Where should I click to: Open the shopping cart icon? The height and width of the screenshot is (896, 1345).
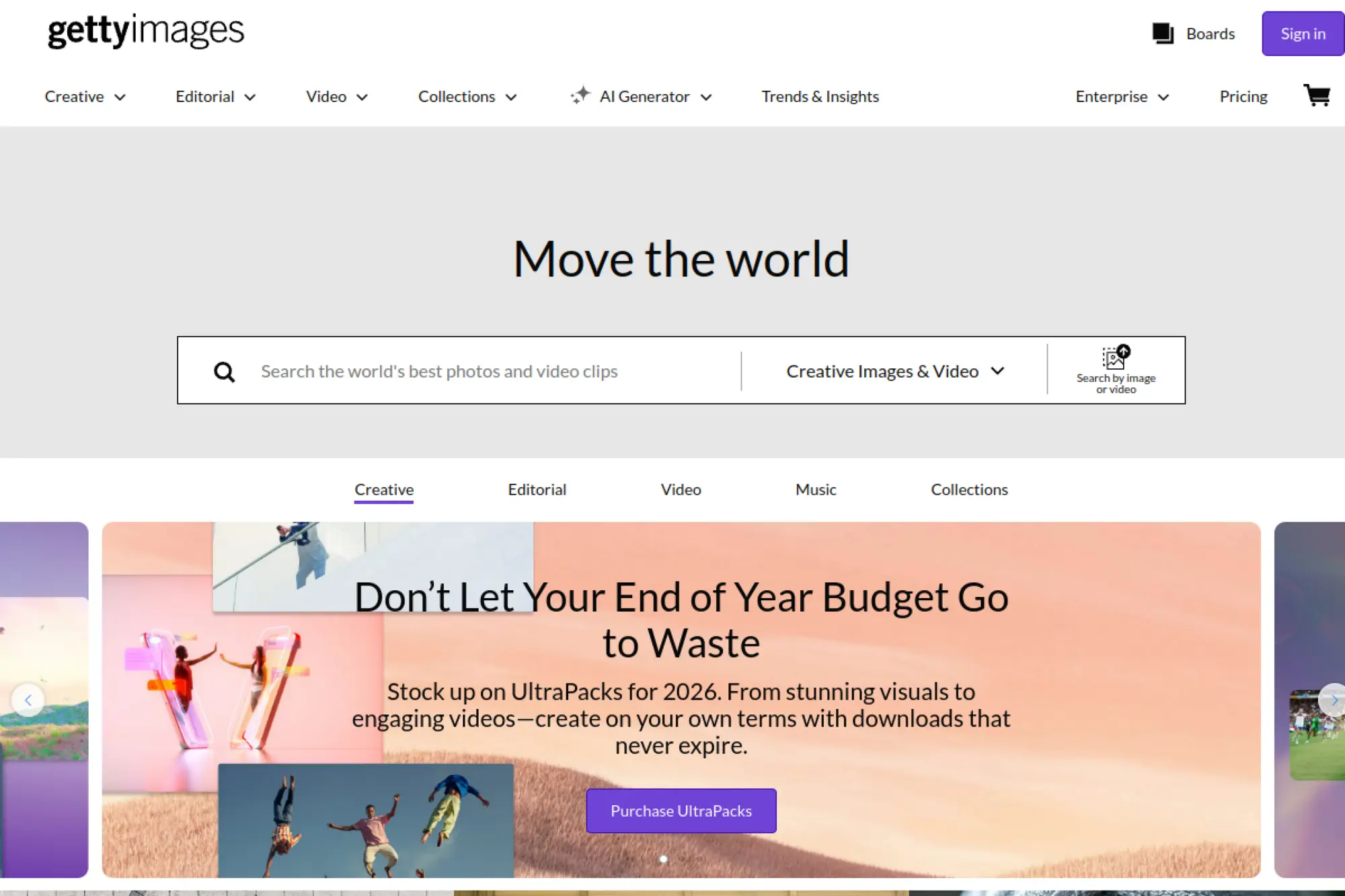1316,95
